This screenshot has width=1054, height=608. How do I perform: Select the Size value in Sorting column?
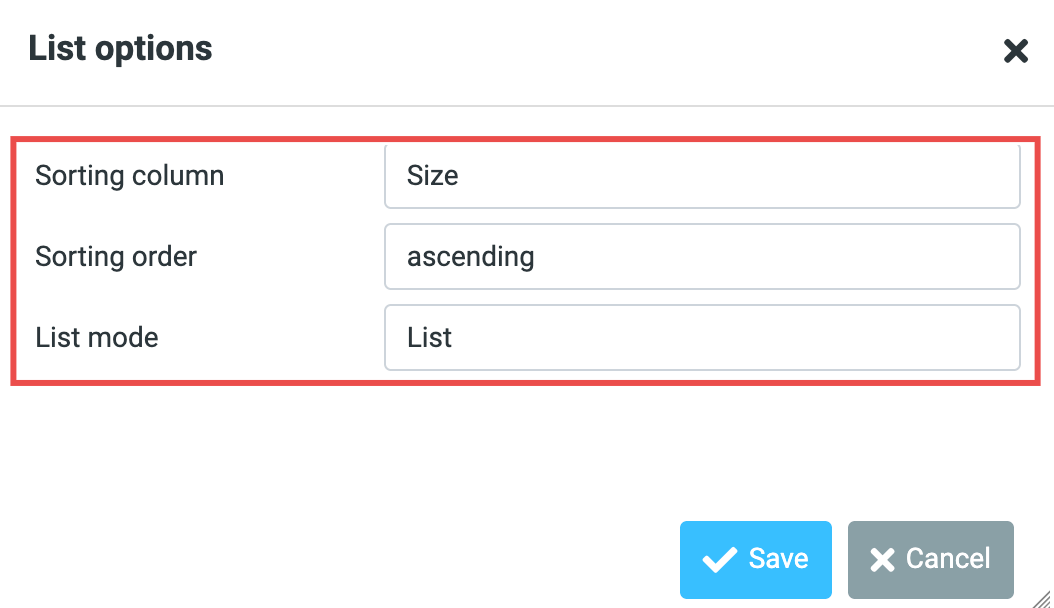(x=433, y=177)
